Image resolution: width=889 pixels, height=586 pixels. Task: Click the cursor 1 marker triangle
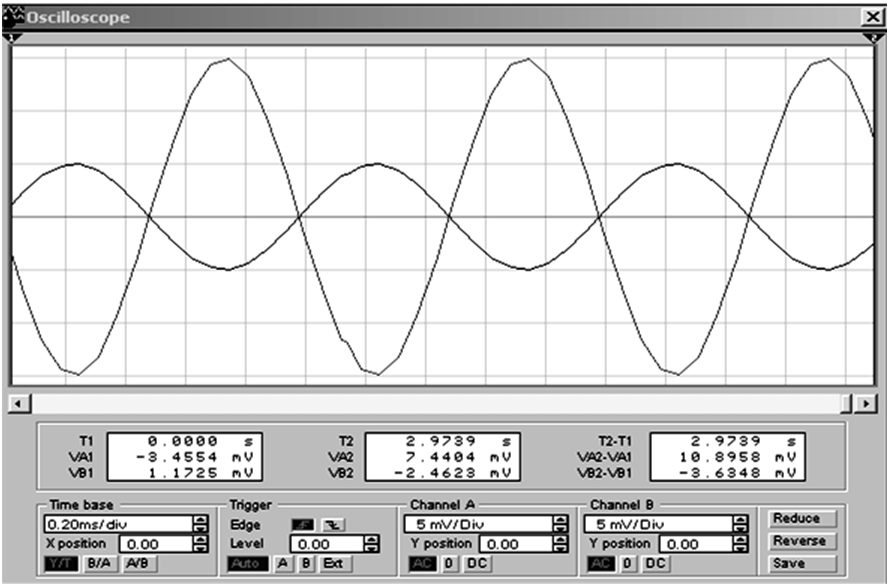point(12,38)
